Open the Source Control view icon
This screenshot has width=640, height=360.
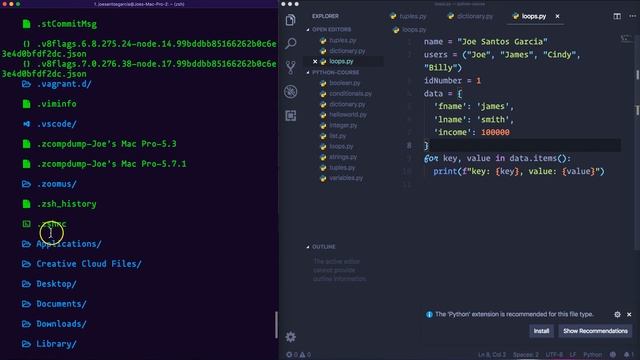pos(290,67)
